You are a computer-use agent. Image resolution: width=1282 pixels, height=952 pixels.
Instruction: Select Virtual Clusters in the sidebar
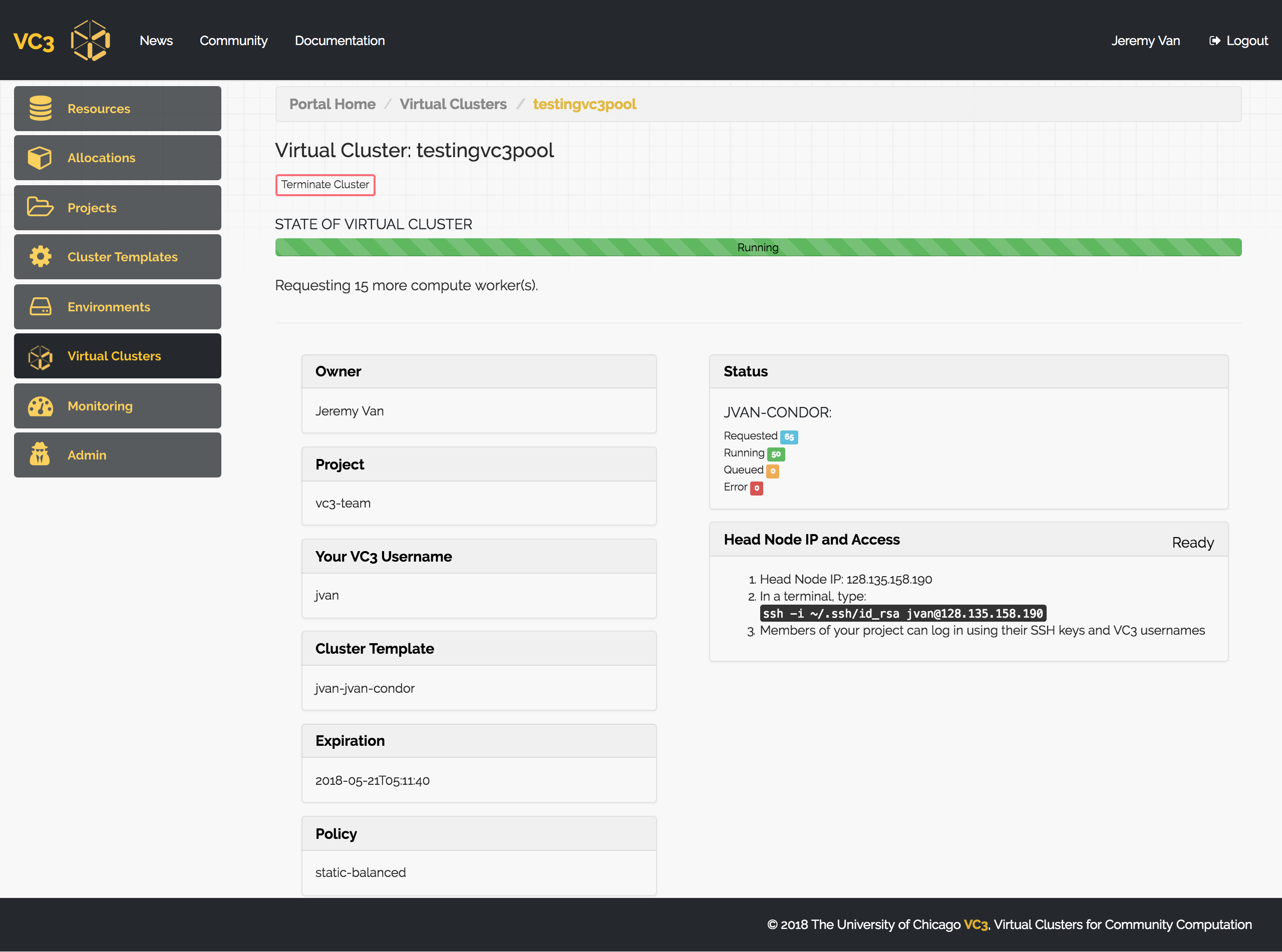pyautogui.click(x=118, y=356)
